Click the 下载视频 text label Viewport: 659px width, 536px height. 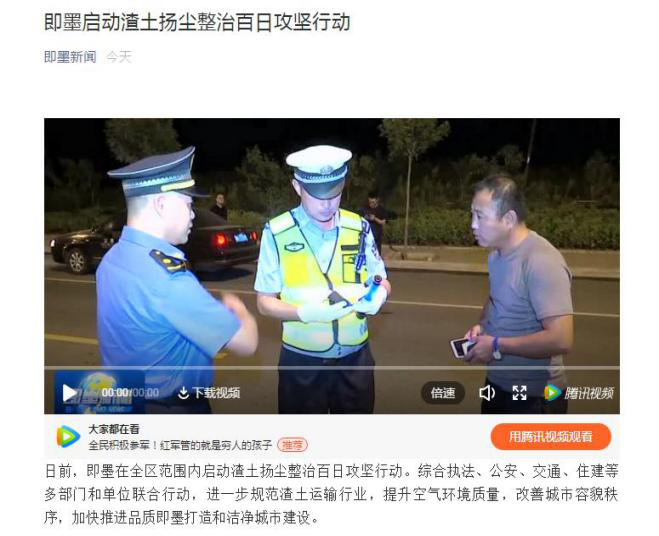tap(216, 393)
